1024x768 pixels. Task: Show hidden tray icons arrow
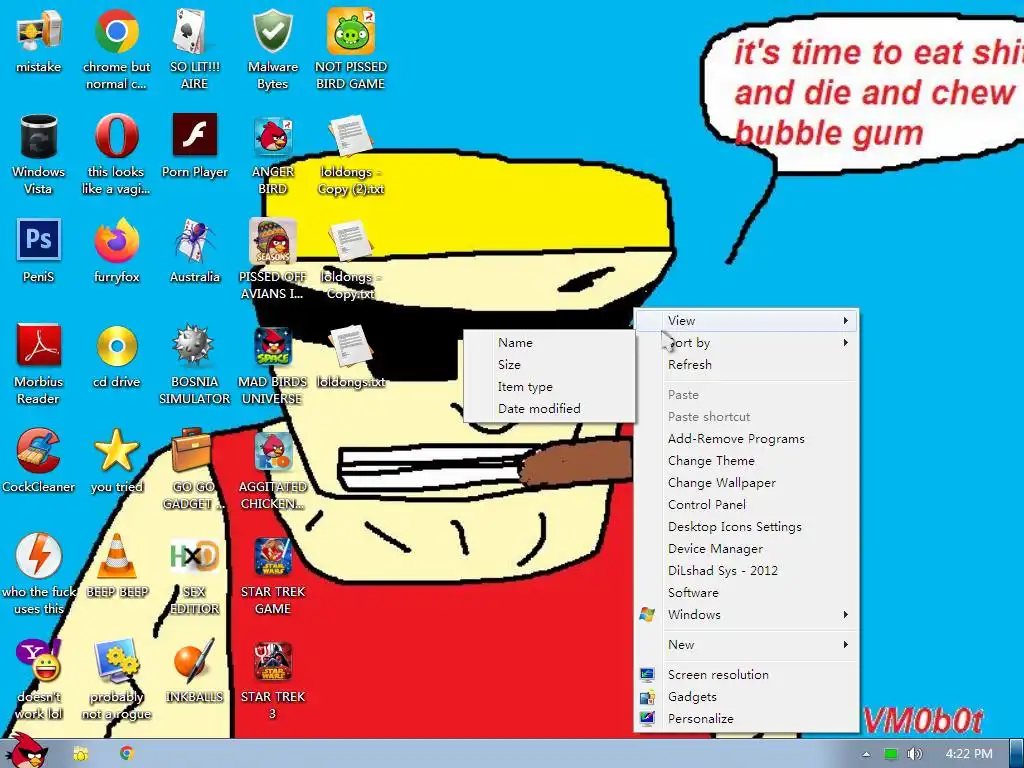tap(866, 754)
